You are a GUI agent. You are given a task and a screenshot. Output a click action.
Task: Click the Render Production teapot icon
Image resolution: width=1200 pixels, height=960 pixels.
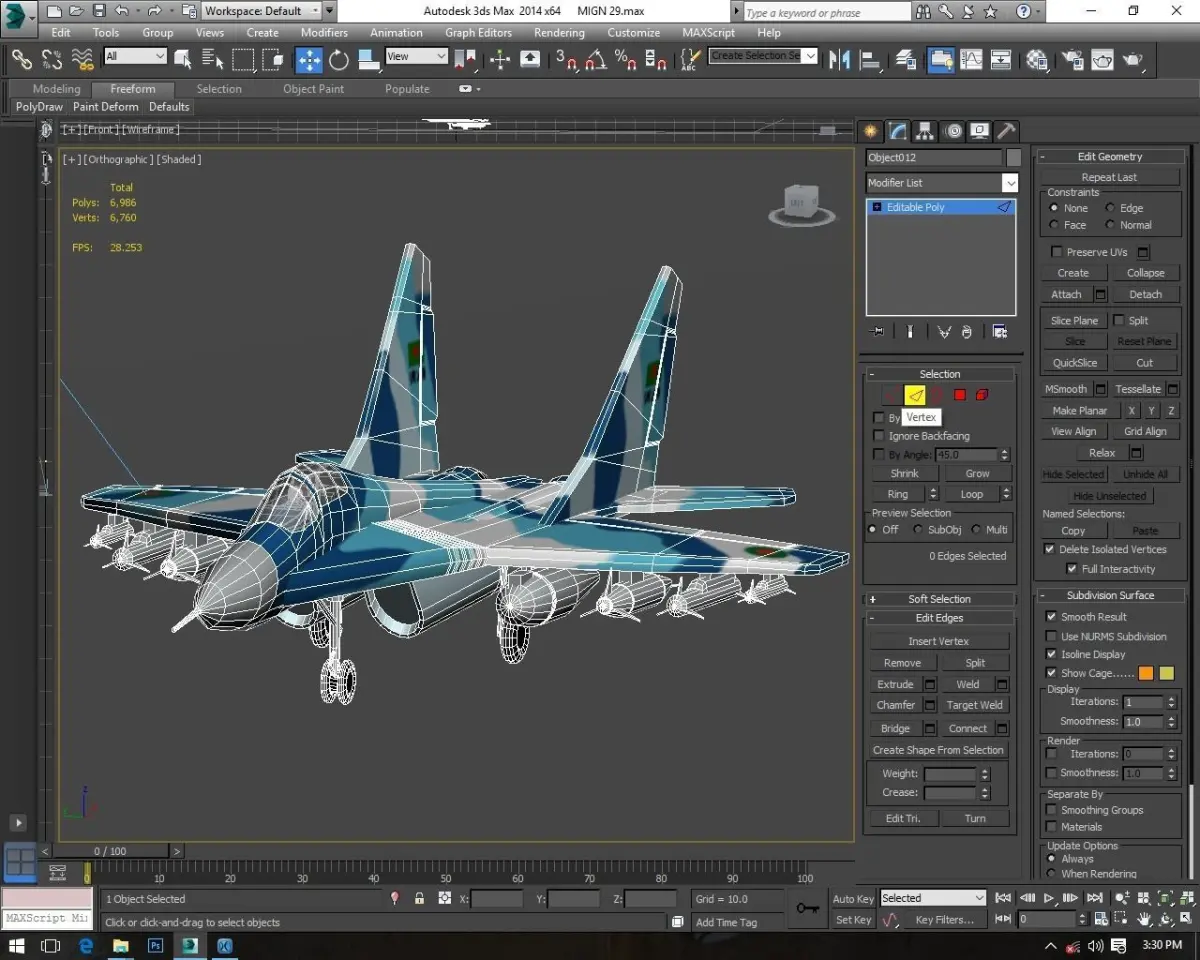point(1132,59)
